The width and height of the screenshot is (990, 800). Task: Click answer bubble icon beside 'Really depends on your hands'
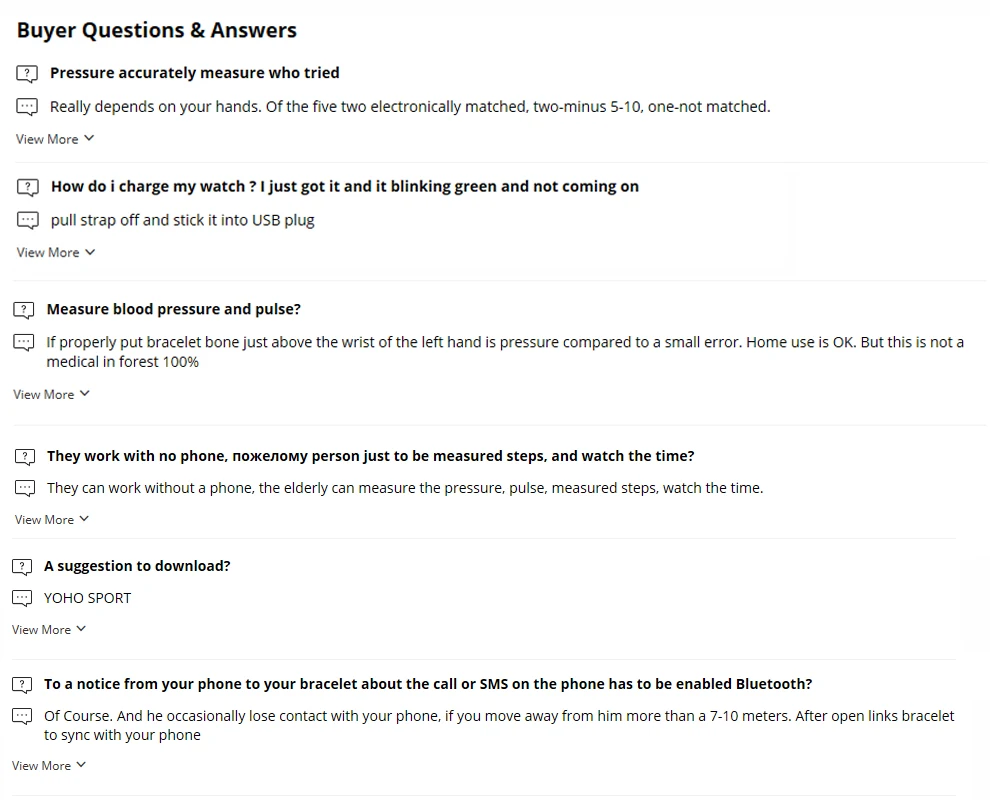[27, 107]
